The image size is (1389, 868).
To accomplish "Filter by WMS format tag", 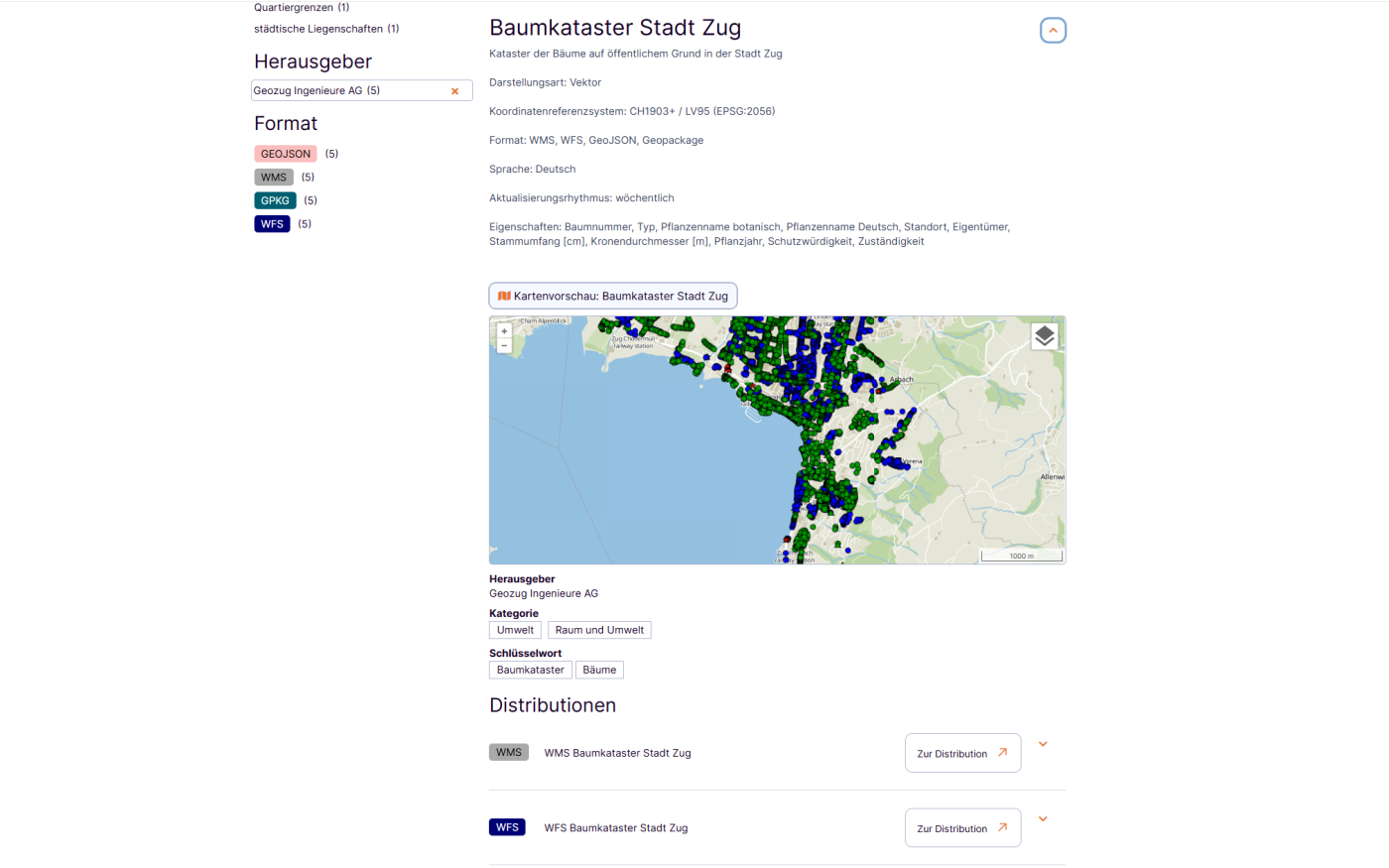I will pos(274,178).
